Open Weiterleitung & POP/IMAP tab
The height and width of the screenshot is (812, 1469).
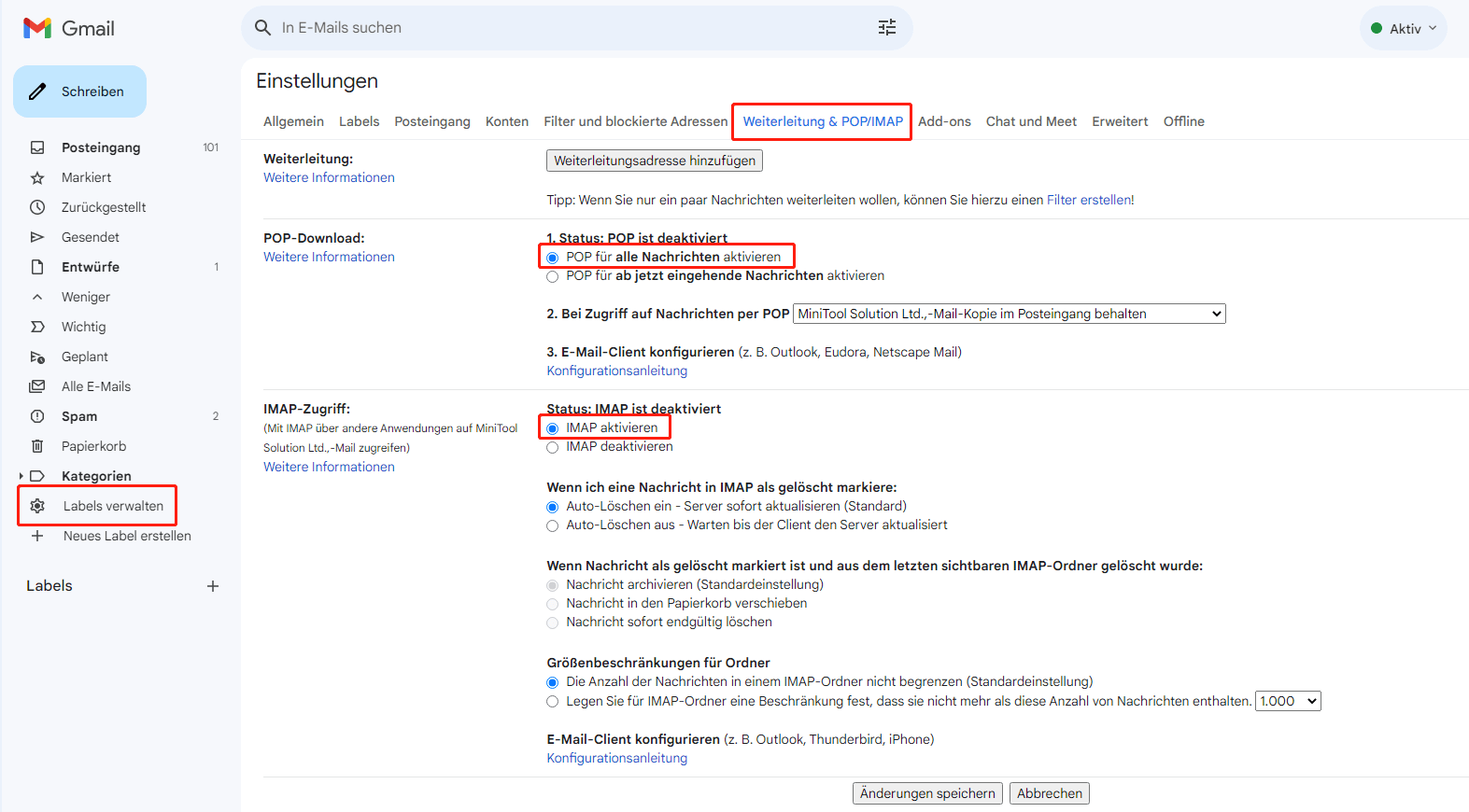tap(823, 121)
